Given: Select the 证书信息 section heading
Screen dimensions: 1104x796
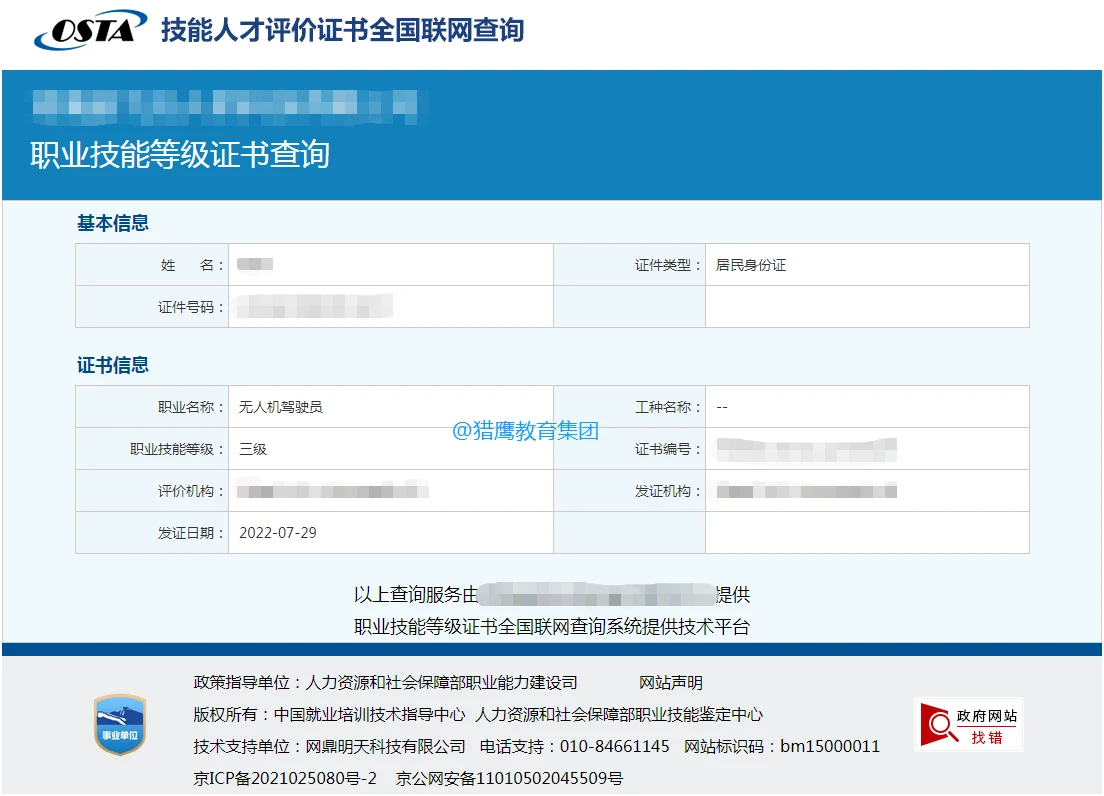Looking at the screenshot, I should coord(113,365).
